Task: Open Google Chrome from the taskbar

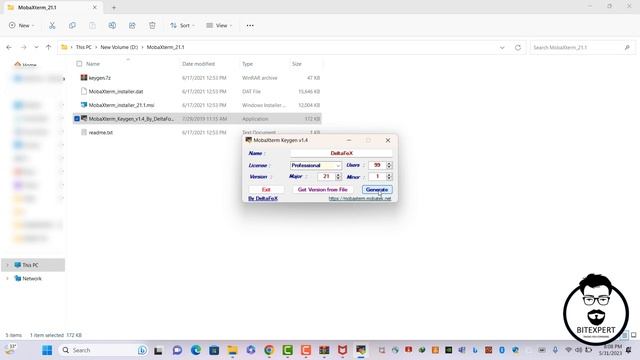Action: 269,350
